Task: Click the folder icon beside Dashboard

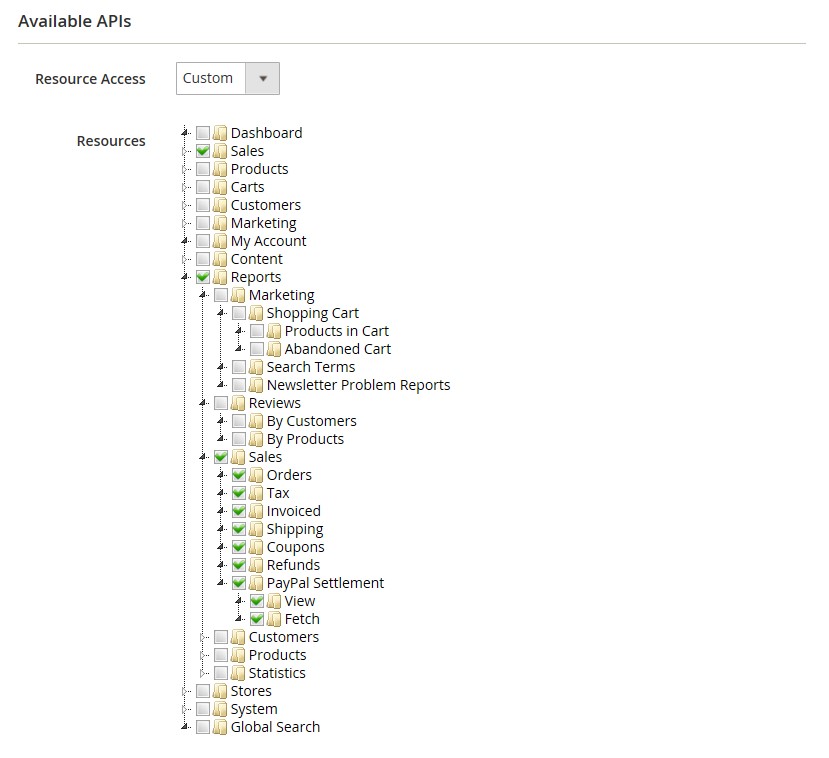Action: [x=220, y=133]
